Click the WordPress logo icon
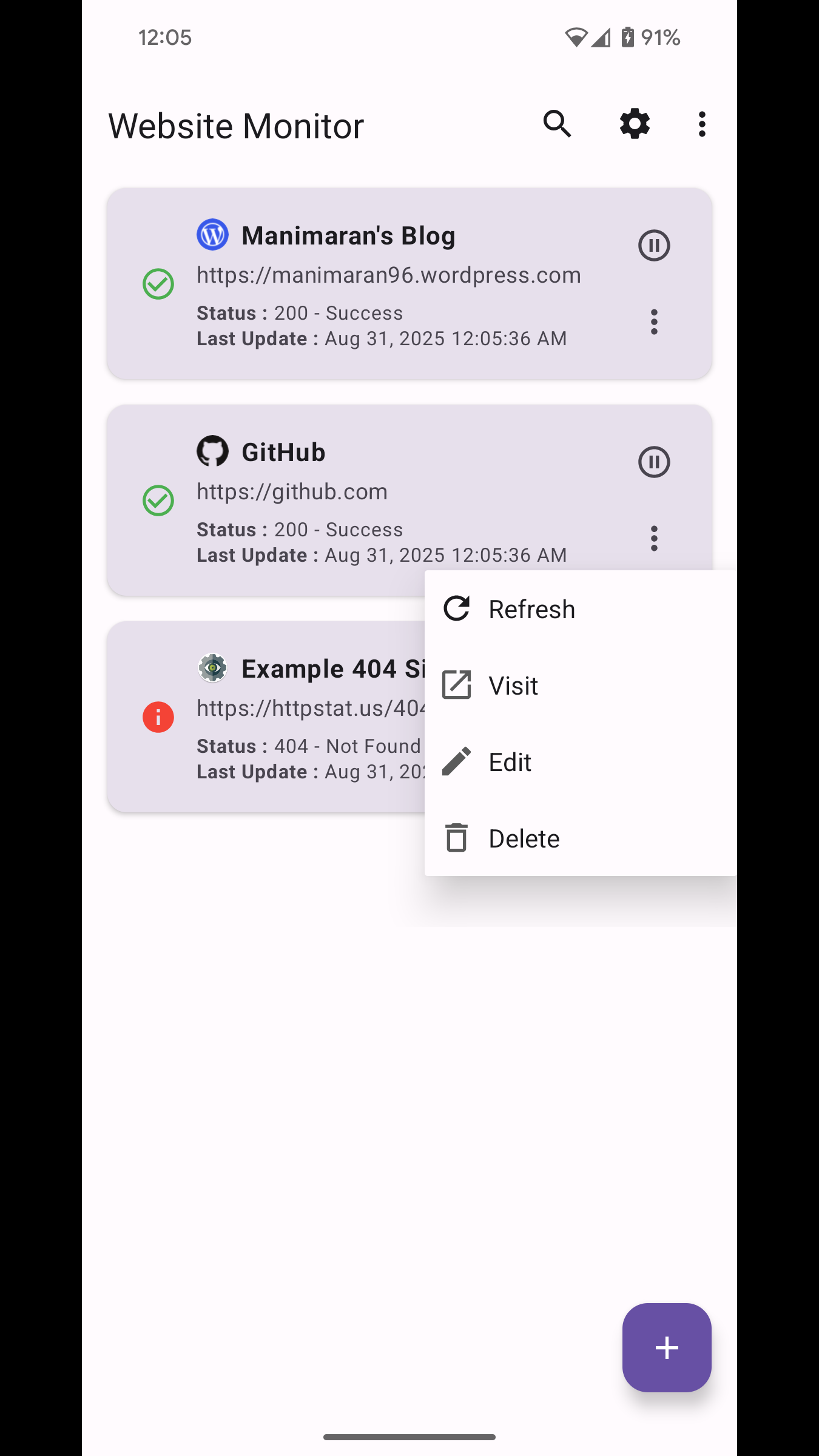Viewport: 819px width, 1456px height. pos(212,235)
